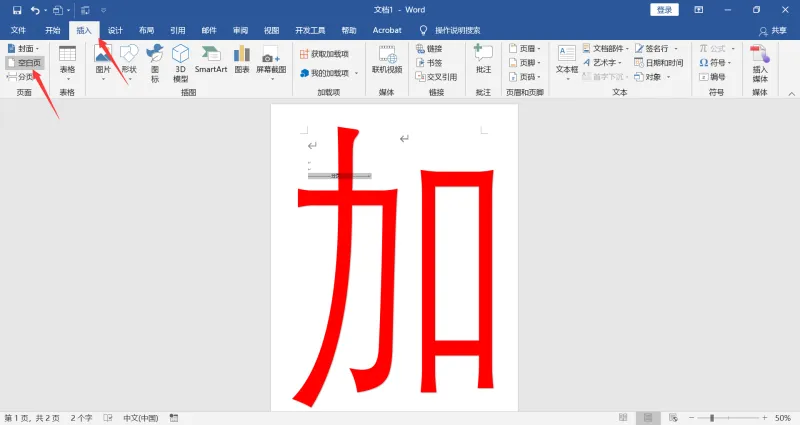800x425 pixels.
Task: Toggle the print layout view button
Action: pyautogui.click(x=648, y=417)
